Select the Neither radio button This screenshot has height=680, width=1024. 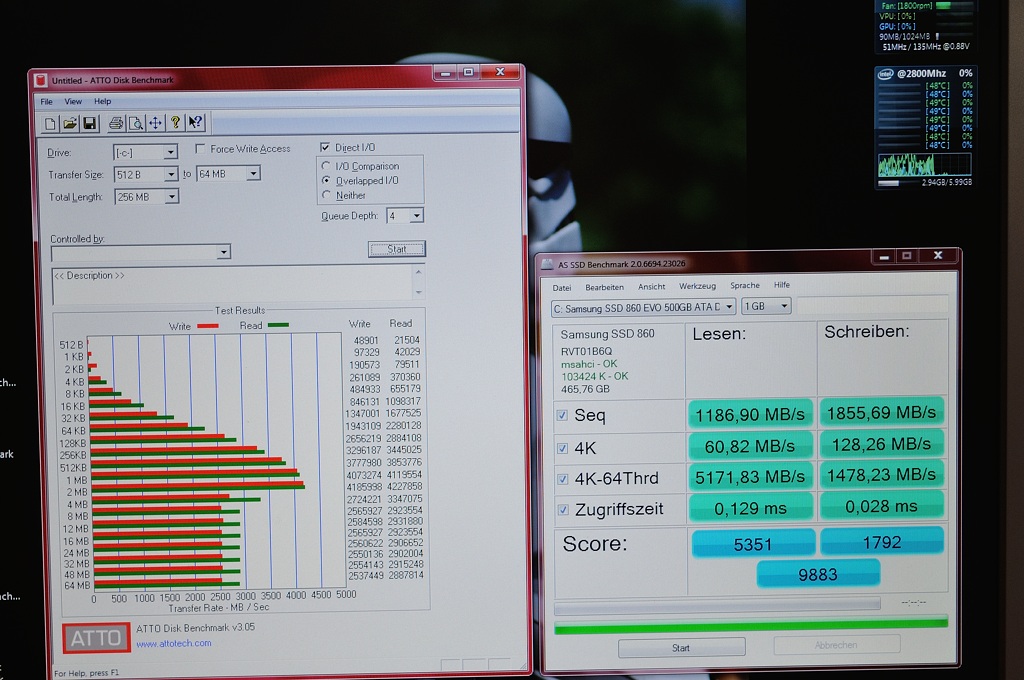tap(326, 195)
